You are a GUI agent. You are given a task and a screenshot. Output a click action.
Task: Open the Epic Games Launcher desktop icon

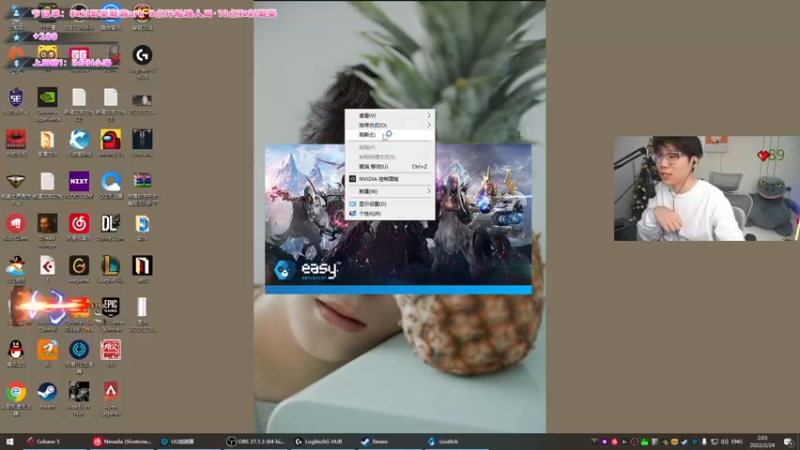pyautogui.click(x=111, y=313)
